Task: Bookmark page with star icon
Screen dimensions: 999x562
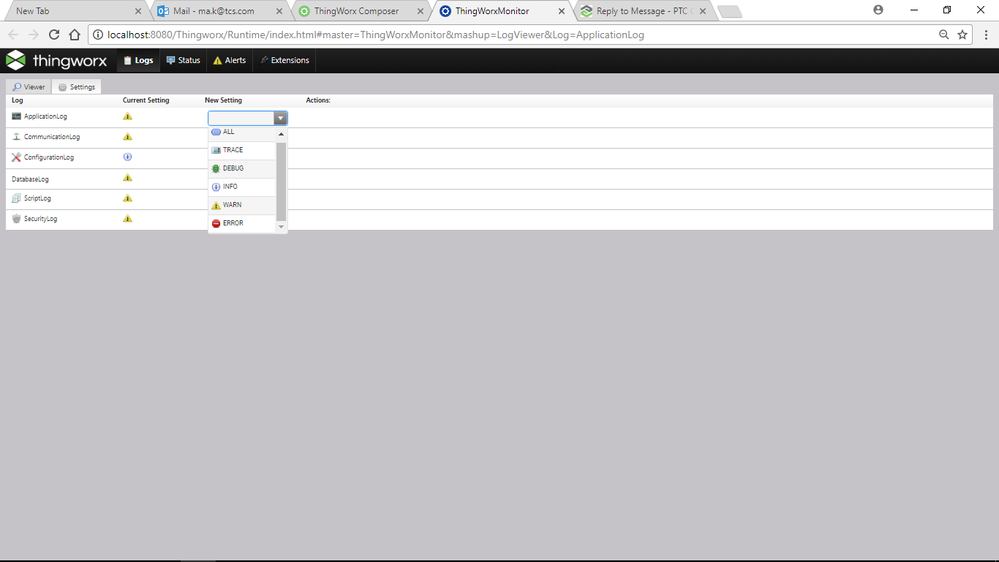Action: pyautogui.click(x=962, y=35)
